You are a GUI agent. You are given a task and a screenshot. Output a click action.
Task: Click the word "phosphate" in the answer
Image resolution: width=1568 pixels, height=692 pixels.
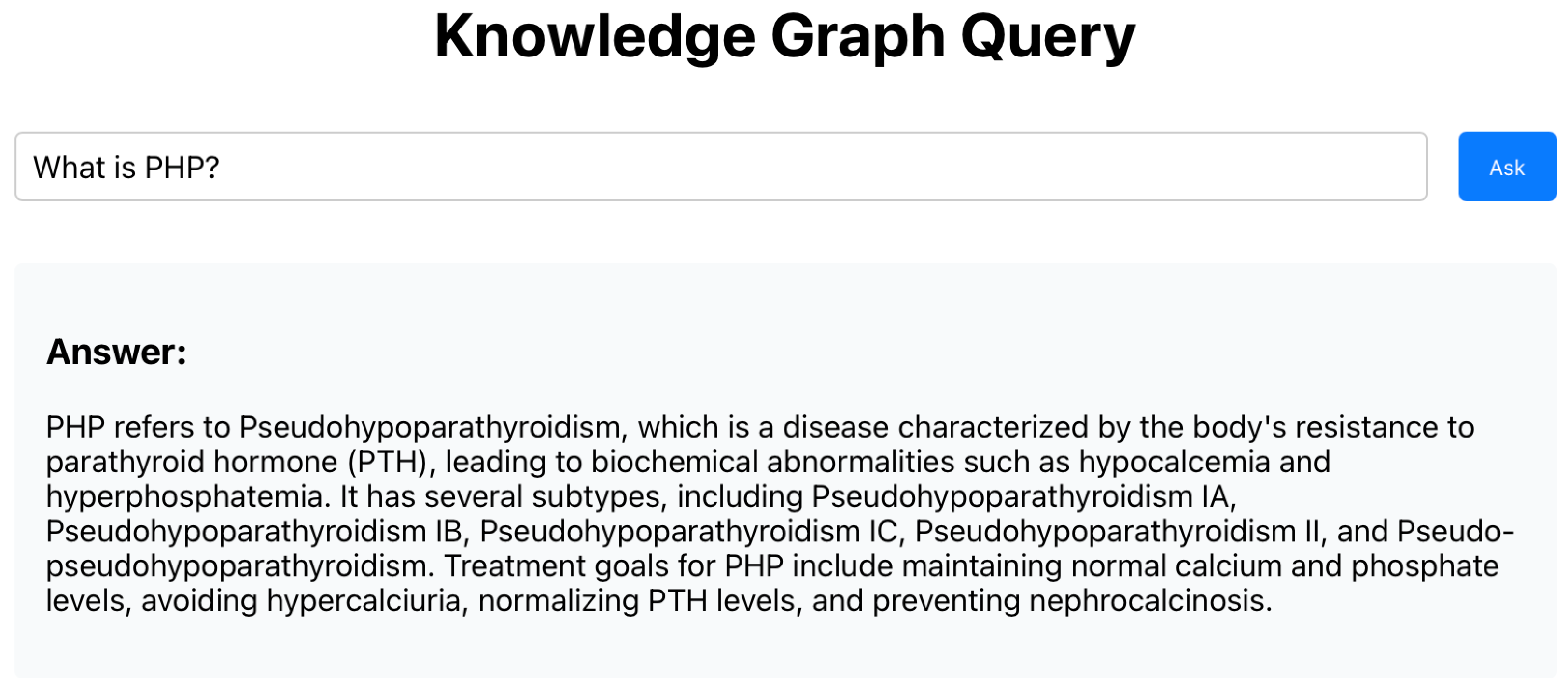tap(1424, 565)
